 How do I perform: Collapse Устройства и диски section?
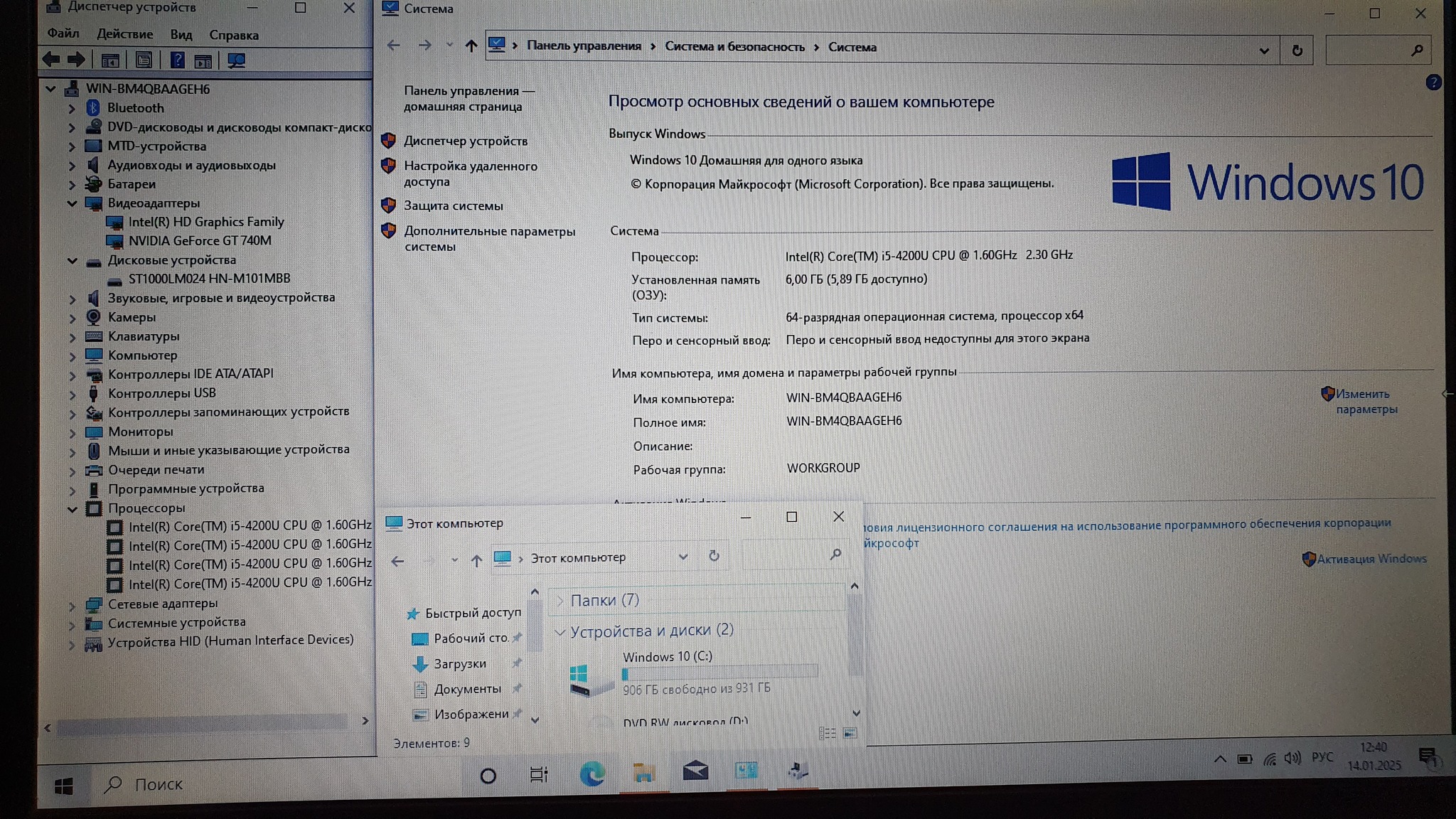(560, 631)
